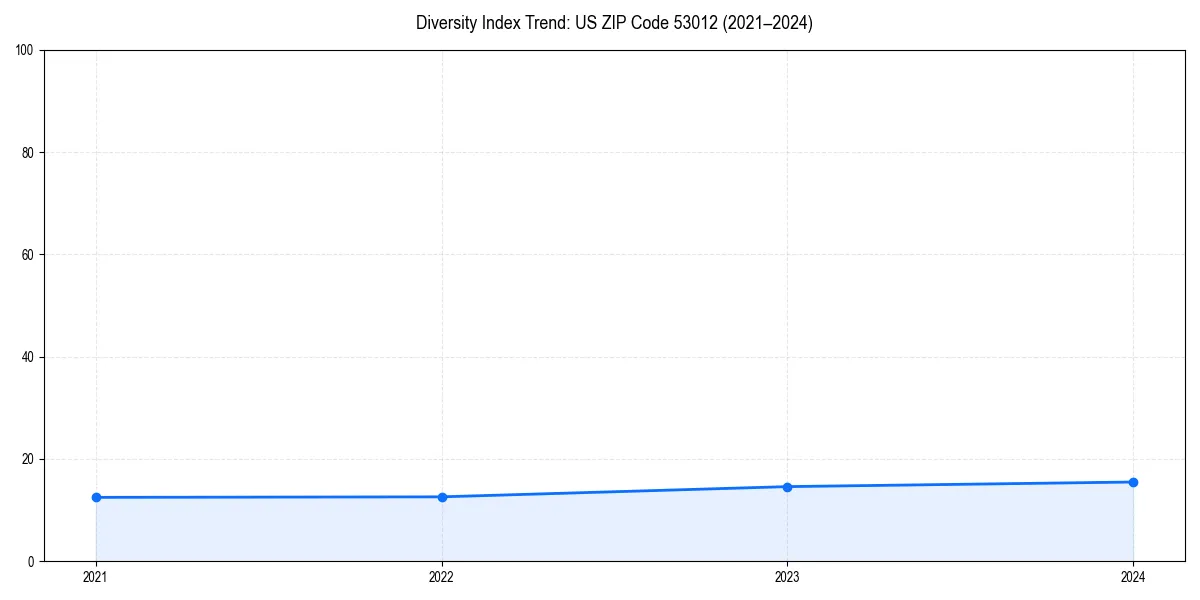Click the 2023 x-axis label

788,576
